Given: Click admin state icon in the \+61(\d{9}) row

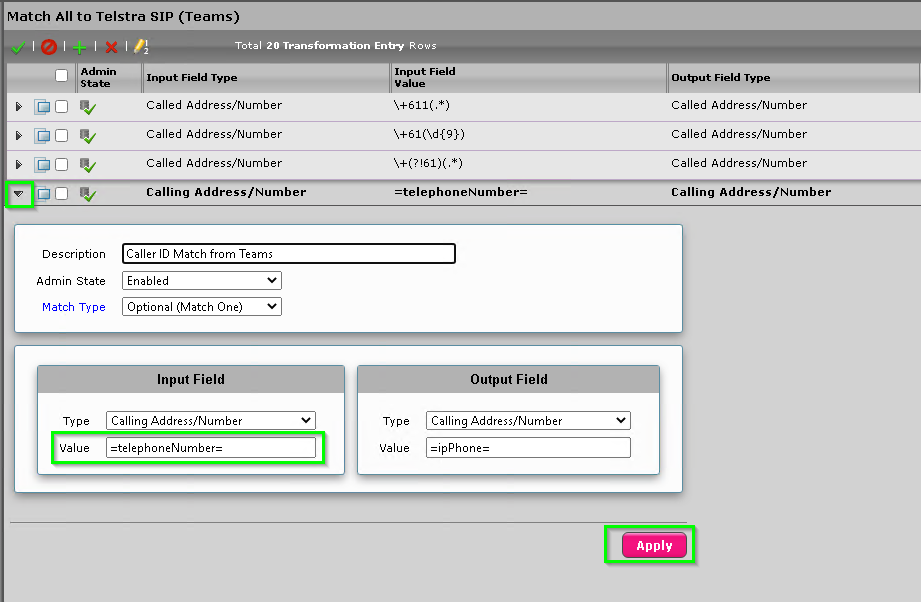Looking at the screenshot, I should (x=88, y=136).
